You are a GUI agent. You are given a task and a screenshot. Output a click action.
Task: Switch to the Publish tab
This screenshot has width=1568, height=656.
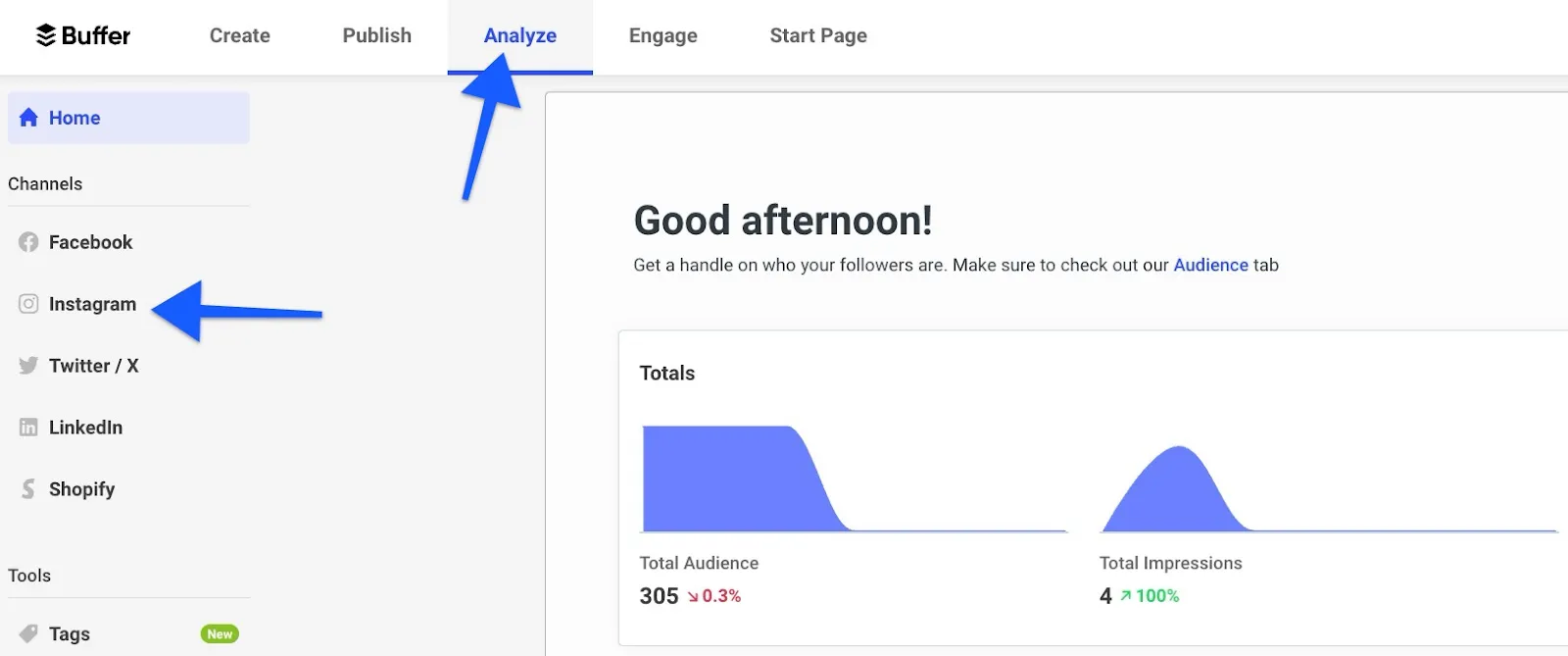coord(377,35)
